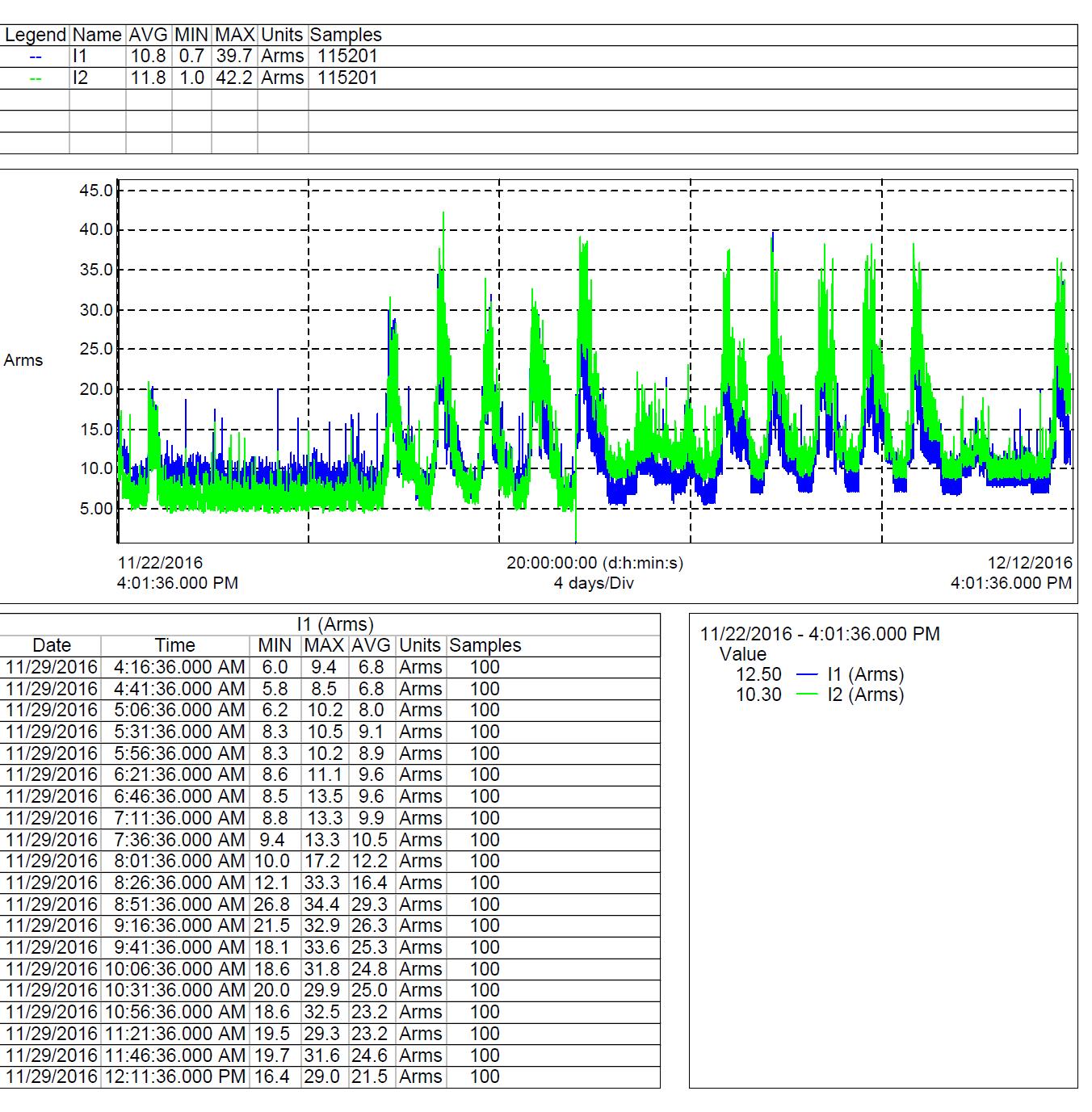Click the 5.00 y-axis tick label
Image resolution: width=1092 pixels, height=1112 pixels.
[x=97, y=509]
